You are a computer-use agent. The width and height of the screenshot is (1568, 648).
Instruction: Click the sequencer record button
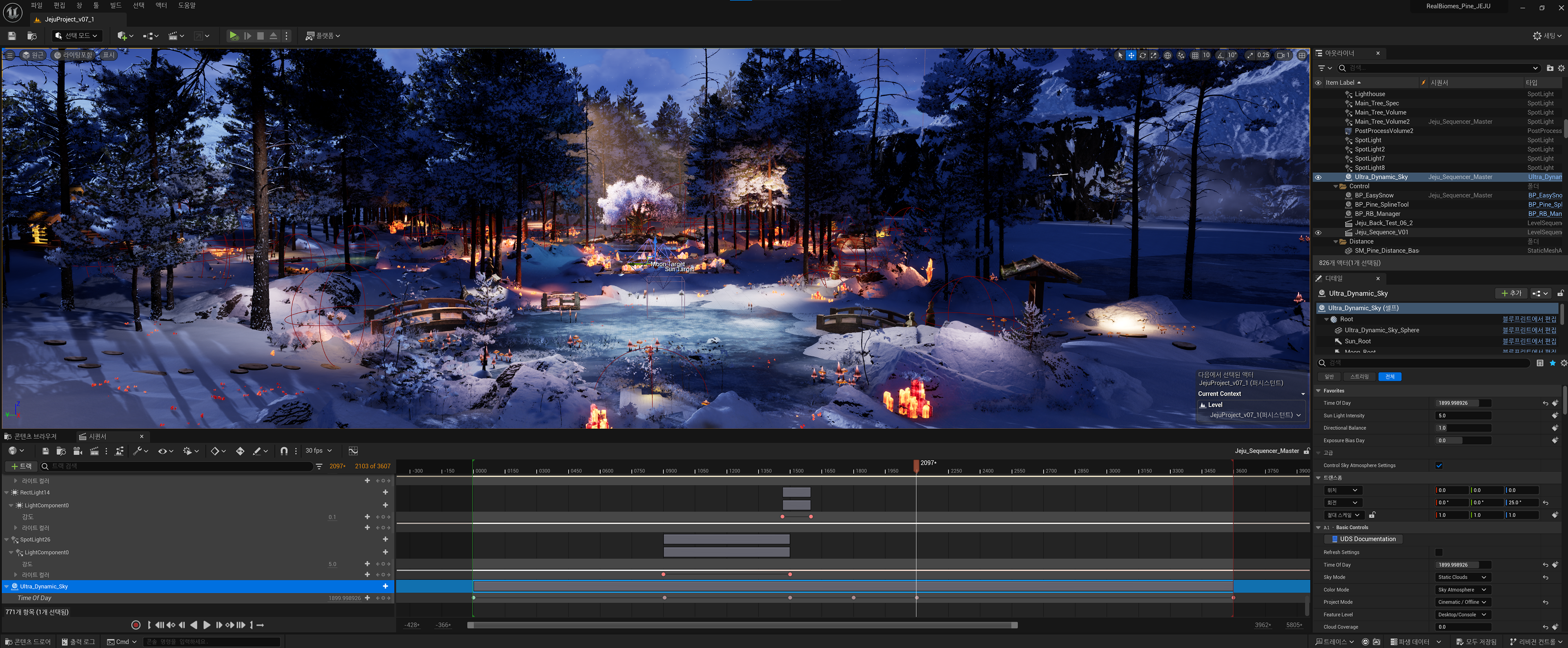(136, 625)
